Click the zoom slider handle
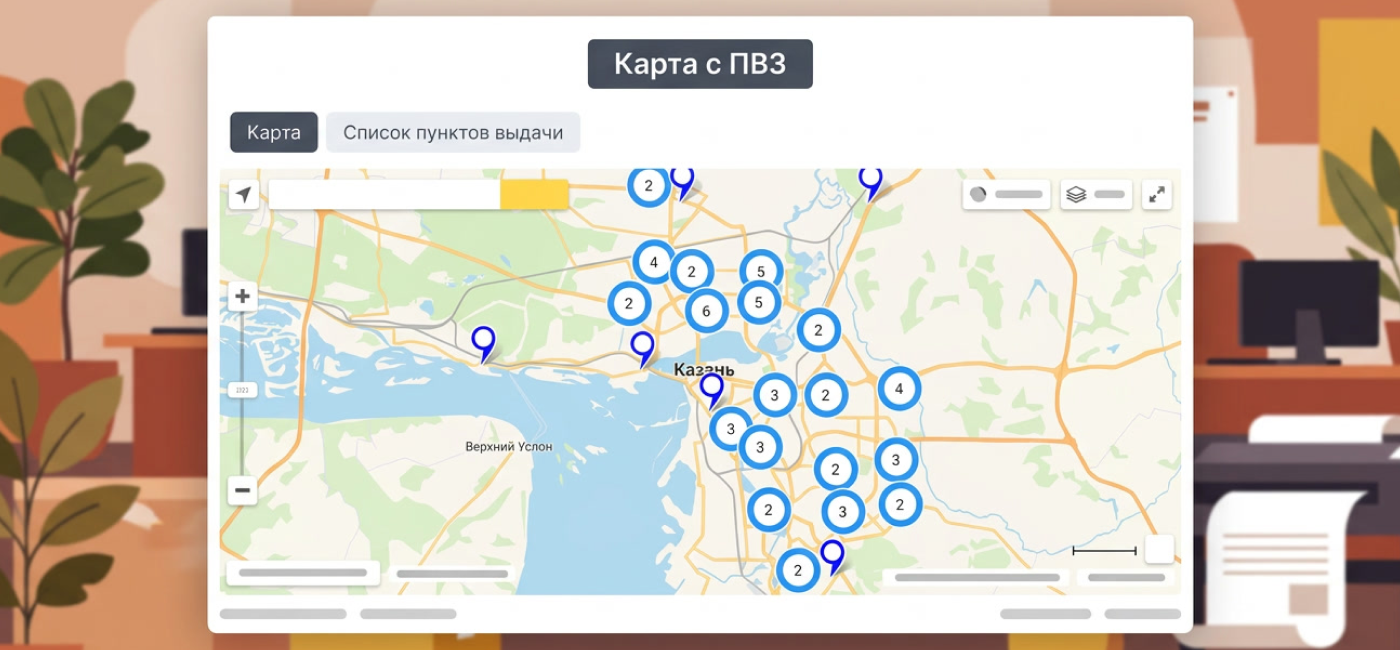The width and height of the screenshot is (1400, 650). [x=242, y=390]
